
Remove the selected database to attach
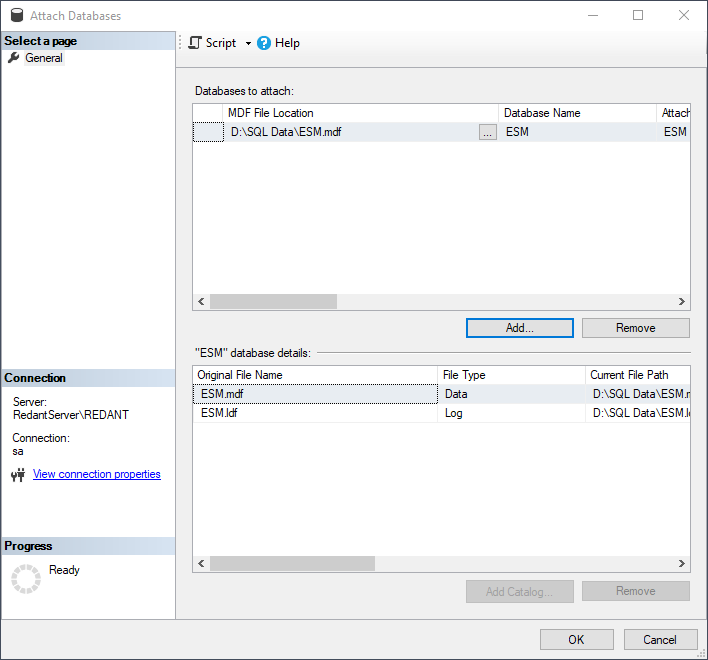click(x=635, y=328)
